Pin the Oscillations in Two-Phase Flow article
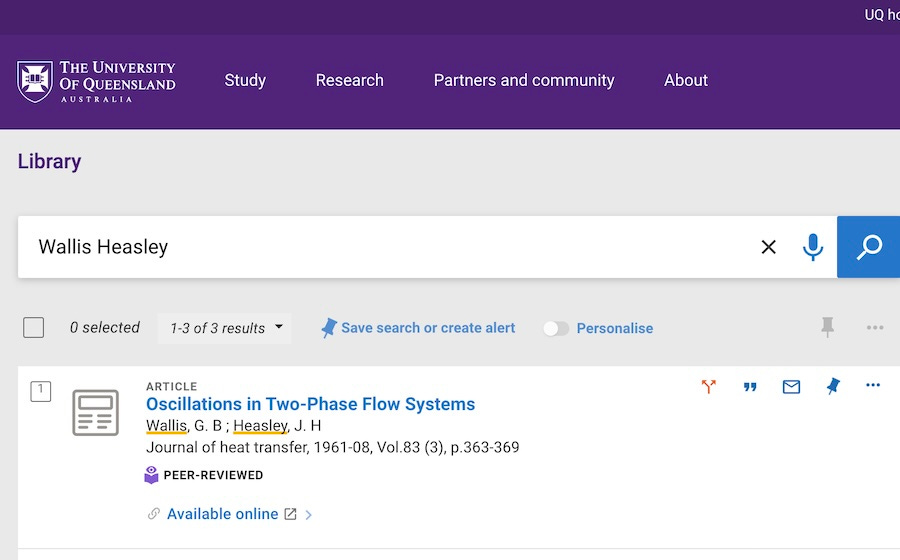900x560 pixels. (x=833, y=386)
